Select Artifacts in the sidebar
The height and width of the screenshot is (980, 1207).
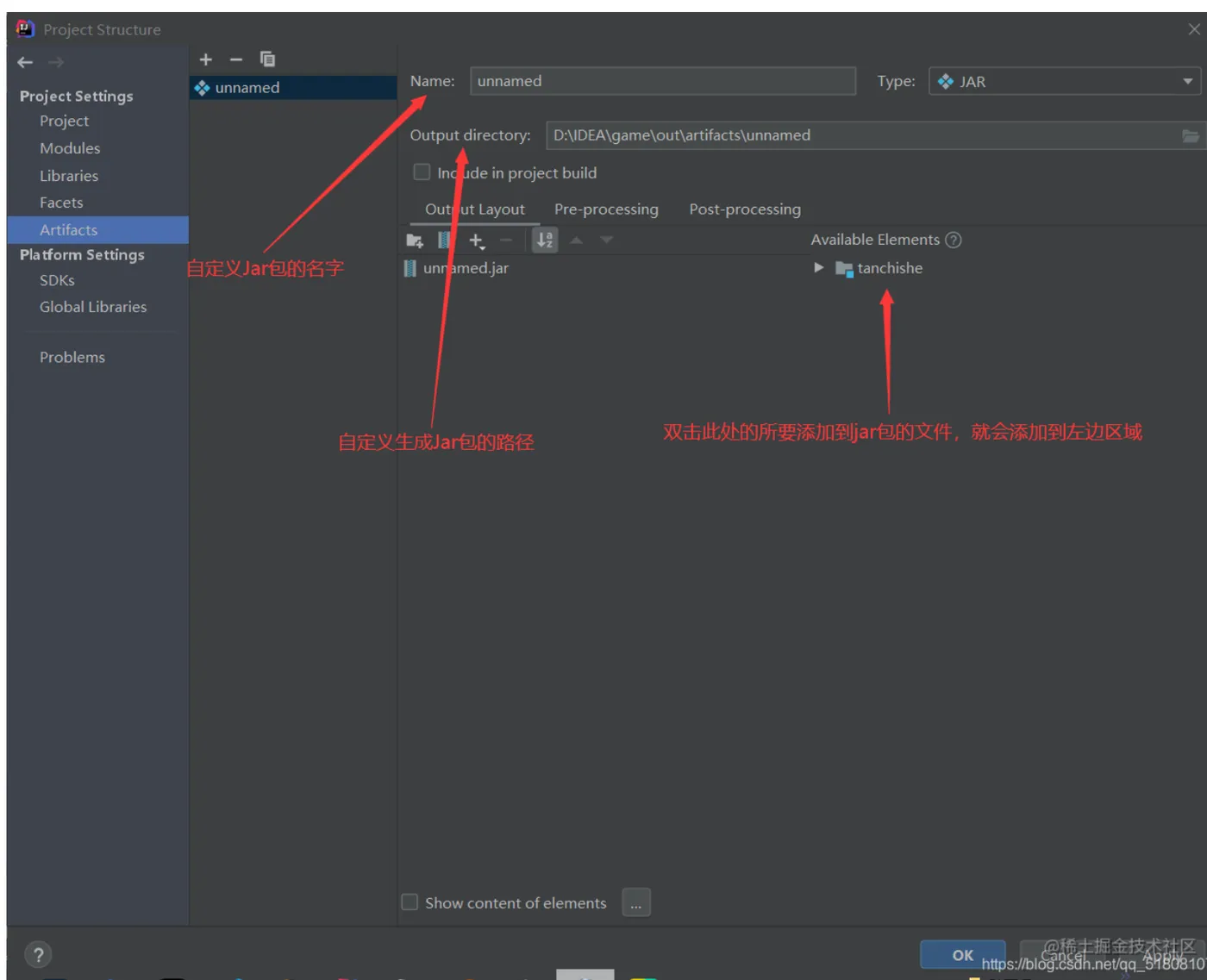point(97,229)
